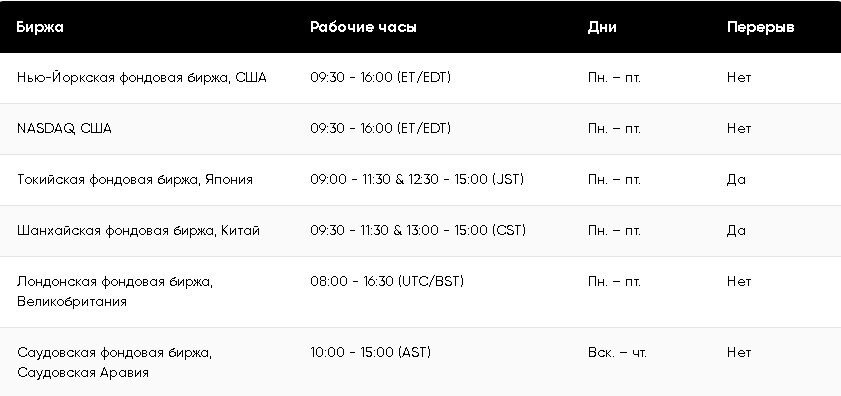Screen dimensions: 841x396
Task: Click the Tokyo hours with JST
Action: tap(417, 180)
